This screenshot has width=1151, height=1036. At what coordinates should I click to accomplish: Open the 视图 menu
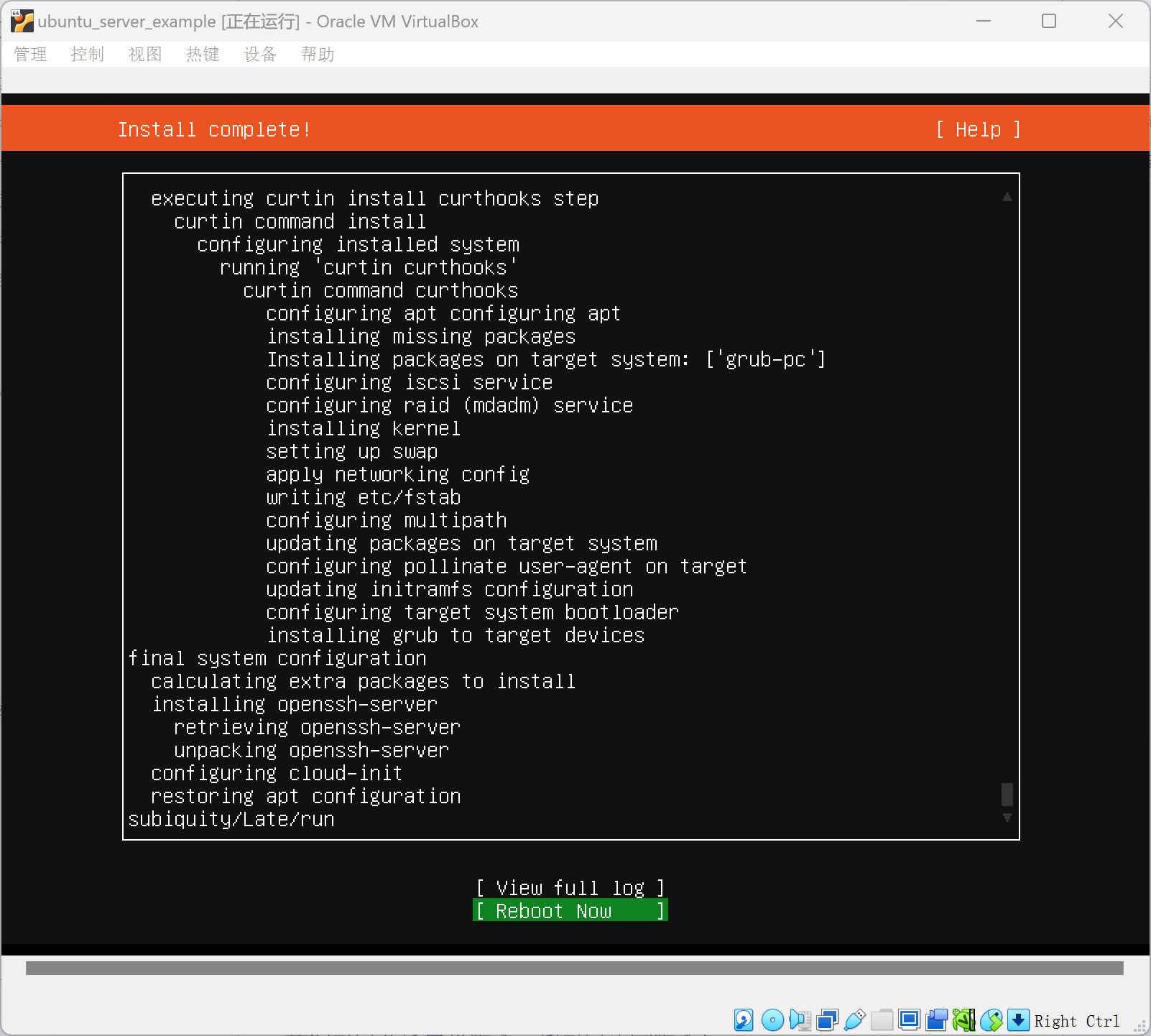145,55
